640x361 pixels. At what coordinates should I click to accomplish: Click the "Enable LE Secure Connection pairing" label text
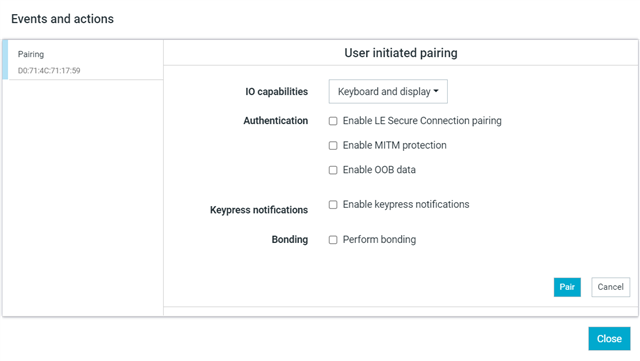(422, 121)
